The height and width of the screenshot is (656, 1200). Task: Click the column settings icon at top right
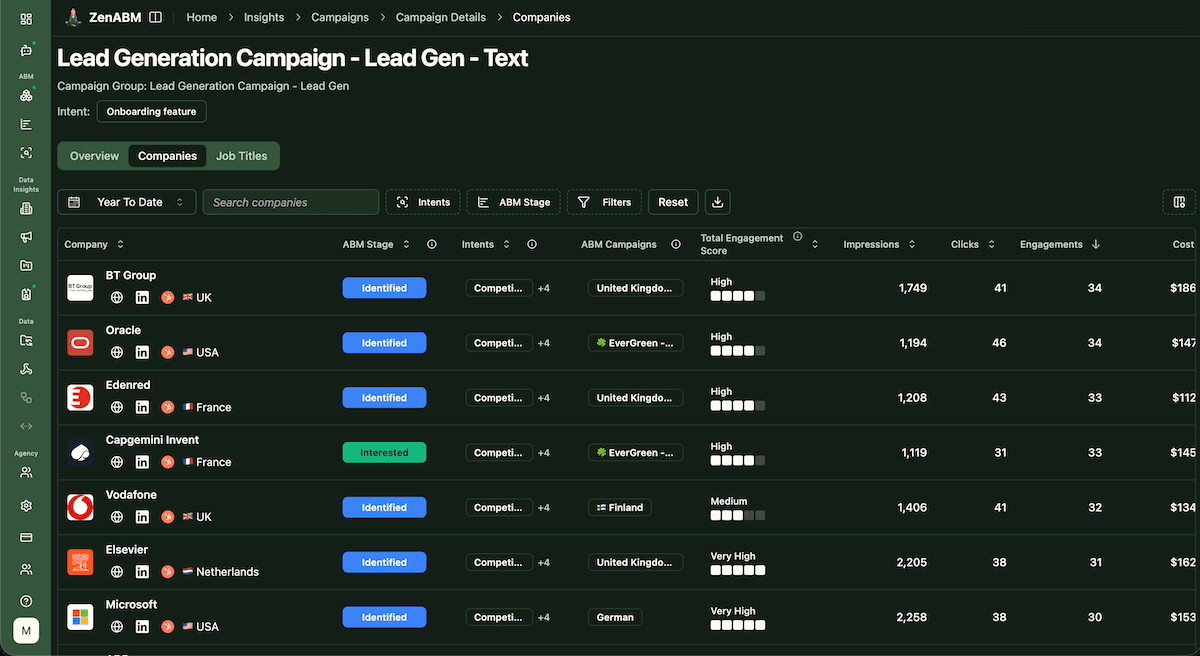click(x=1180, y=201)
